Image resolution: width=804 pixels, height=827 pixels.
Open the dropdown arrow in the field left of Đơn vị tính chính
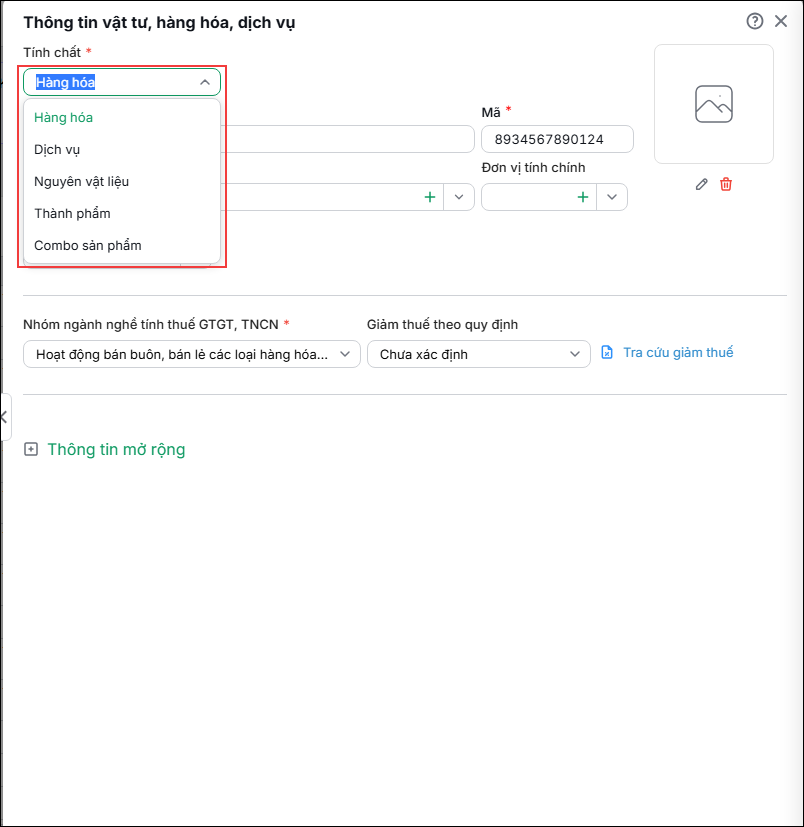click(459, 197)
